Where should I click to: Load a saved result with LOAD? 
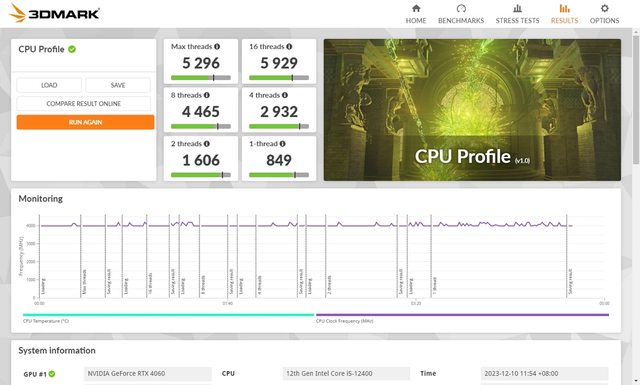pyautogui.click(x=49, y=85)
